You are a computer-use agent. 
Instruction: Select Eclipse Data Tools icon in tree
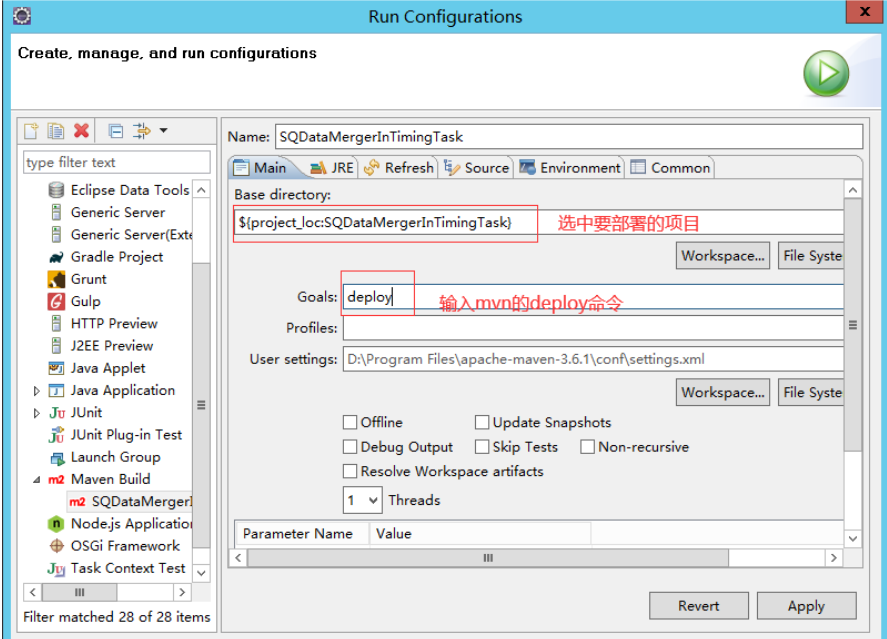tap(56, 190)
